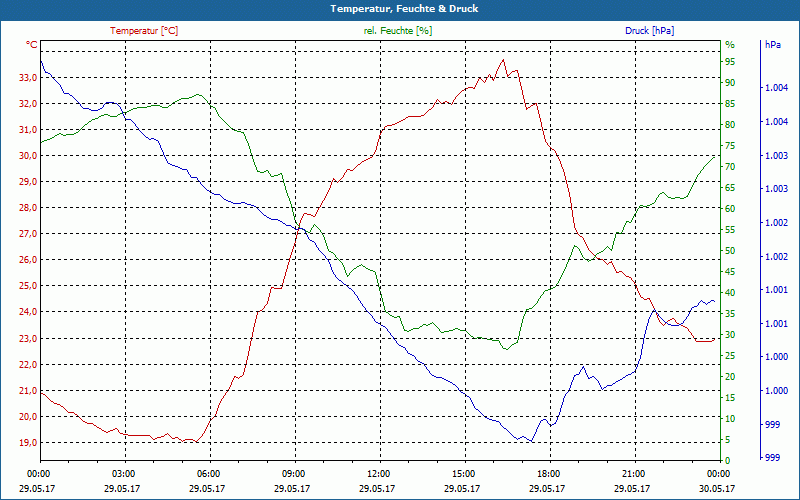This screenshot has width=800, height=500.
Task: Click the chart title 'Temperatur, Feuchte & Druck'
Action: (404, 9)
